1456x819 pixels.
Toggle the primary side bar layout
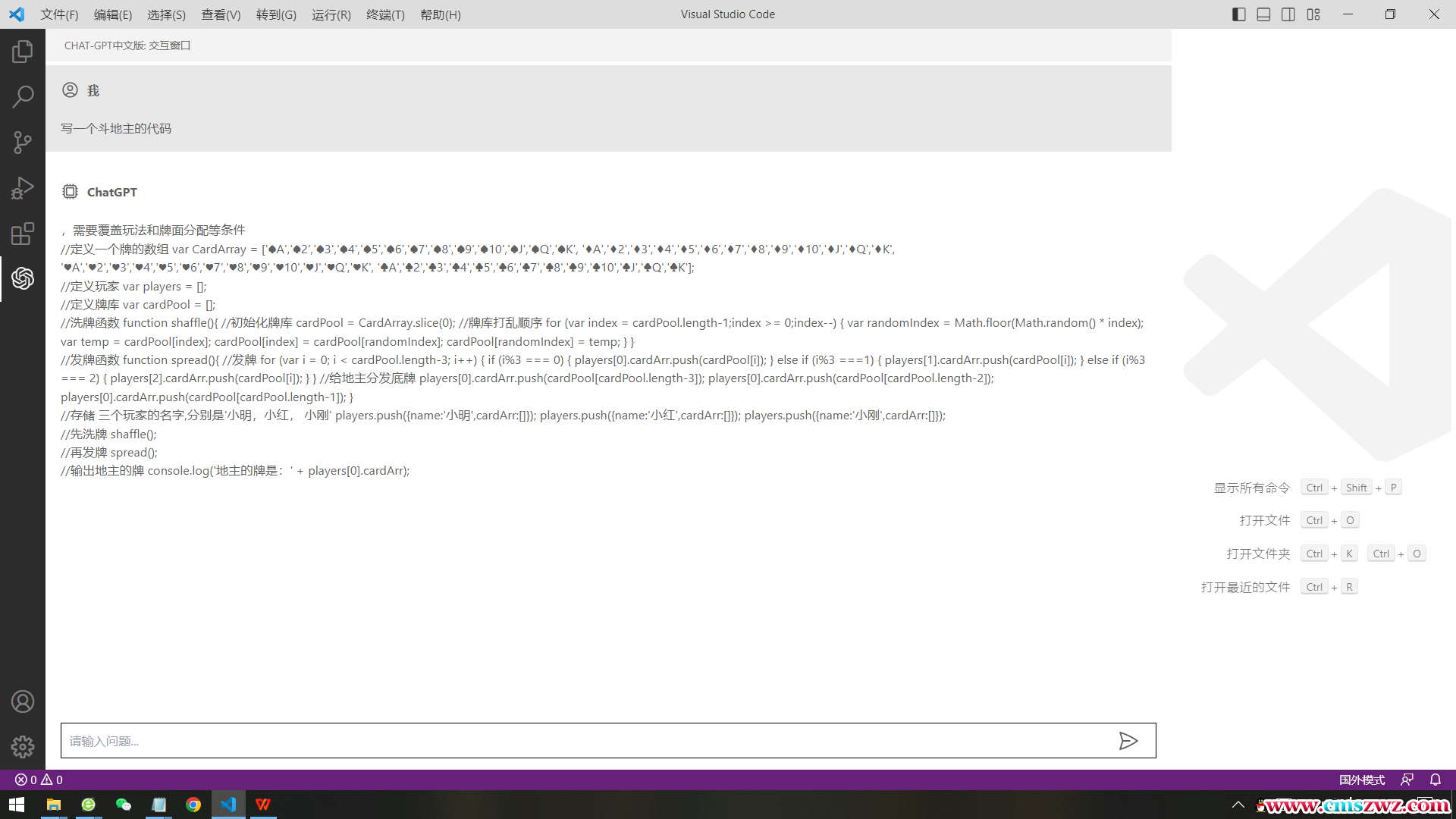[x=1239, y=14]
